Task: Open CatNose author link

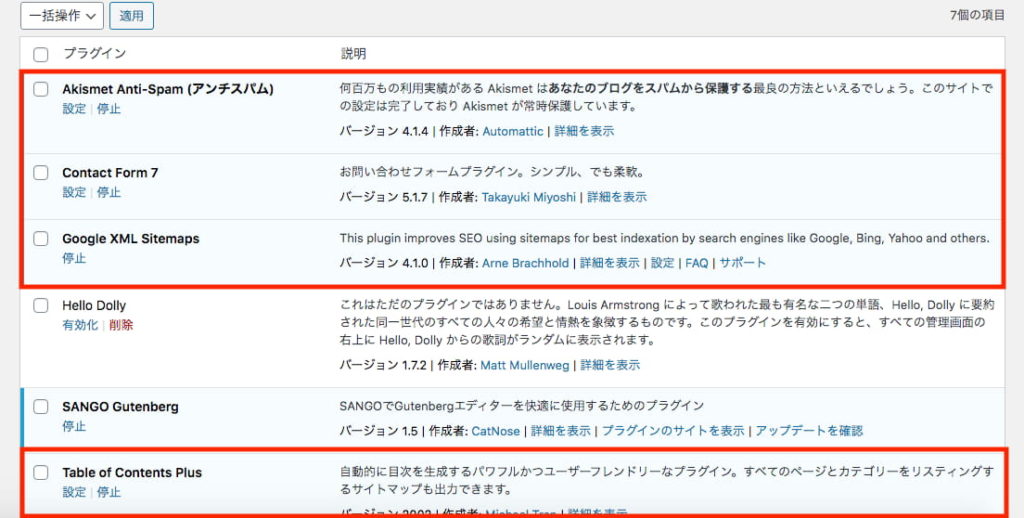Action: (x=496, y=430)
